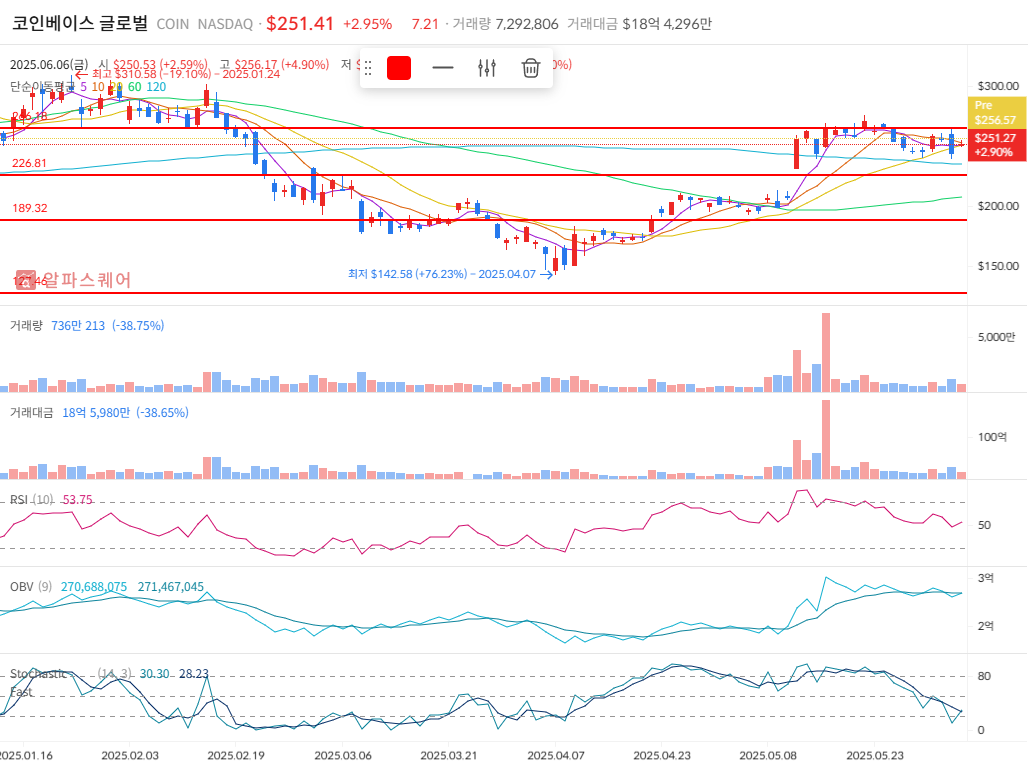1028x770 pixels.
Task: Click the 2025.05.08 date axis label
Action: pyautogui.click(x=768, y=756)
